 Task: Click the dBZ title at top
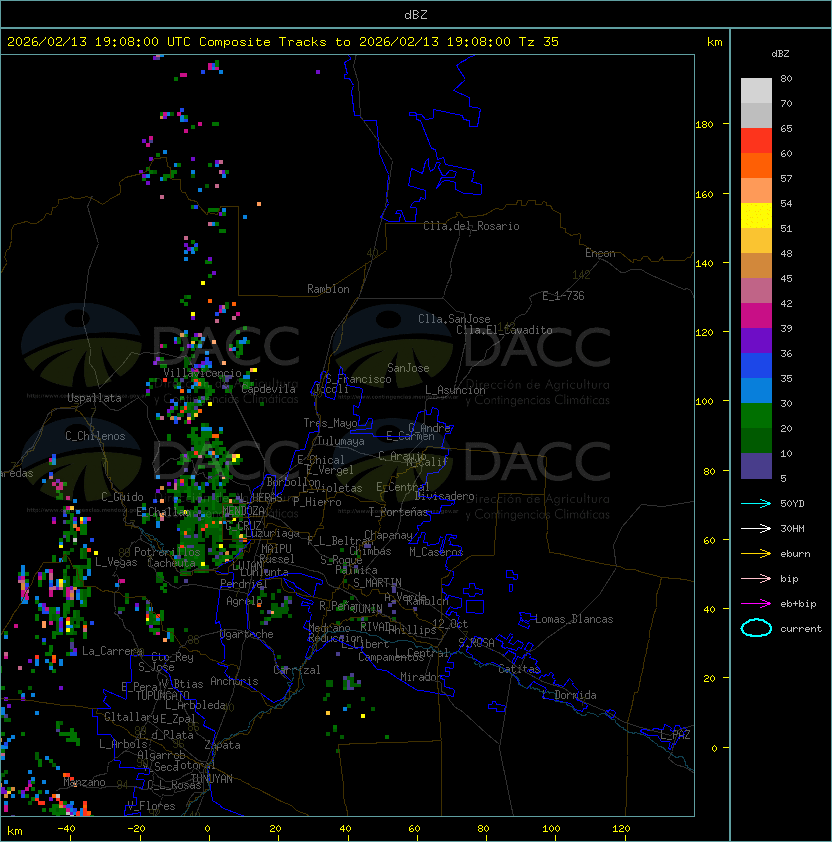416,14
